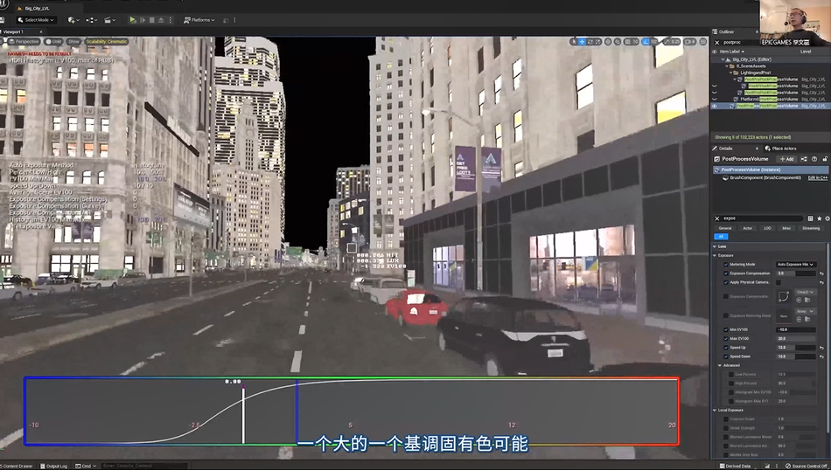Select the Viewport 1 tab
The width and height of the screenshot is (832, 470).
[16, 32]
